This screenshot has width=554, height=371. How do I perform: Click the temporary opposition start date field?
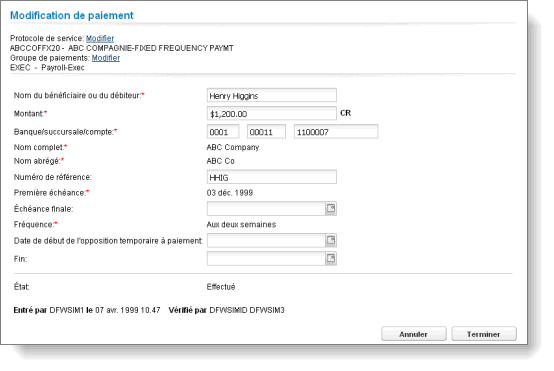coord(266,241)
